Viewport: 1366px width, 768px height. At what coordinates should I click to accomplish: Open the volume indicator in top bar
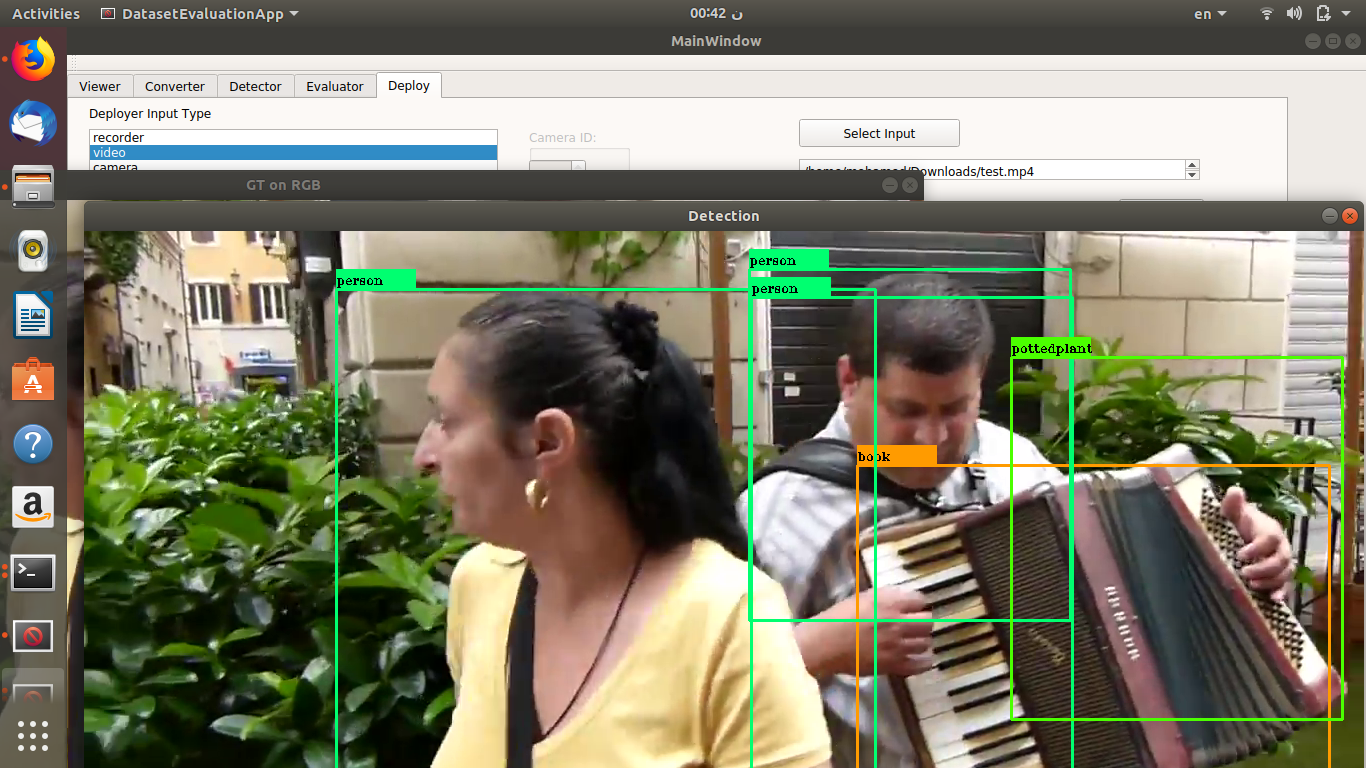[x=1295, y=14]
